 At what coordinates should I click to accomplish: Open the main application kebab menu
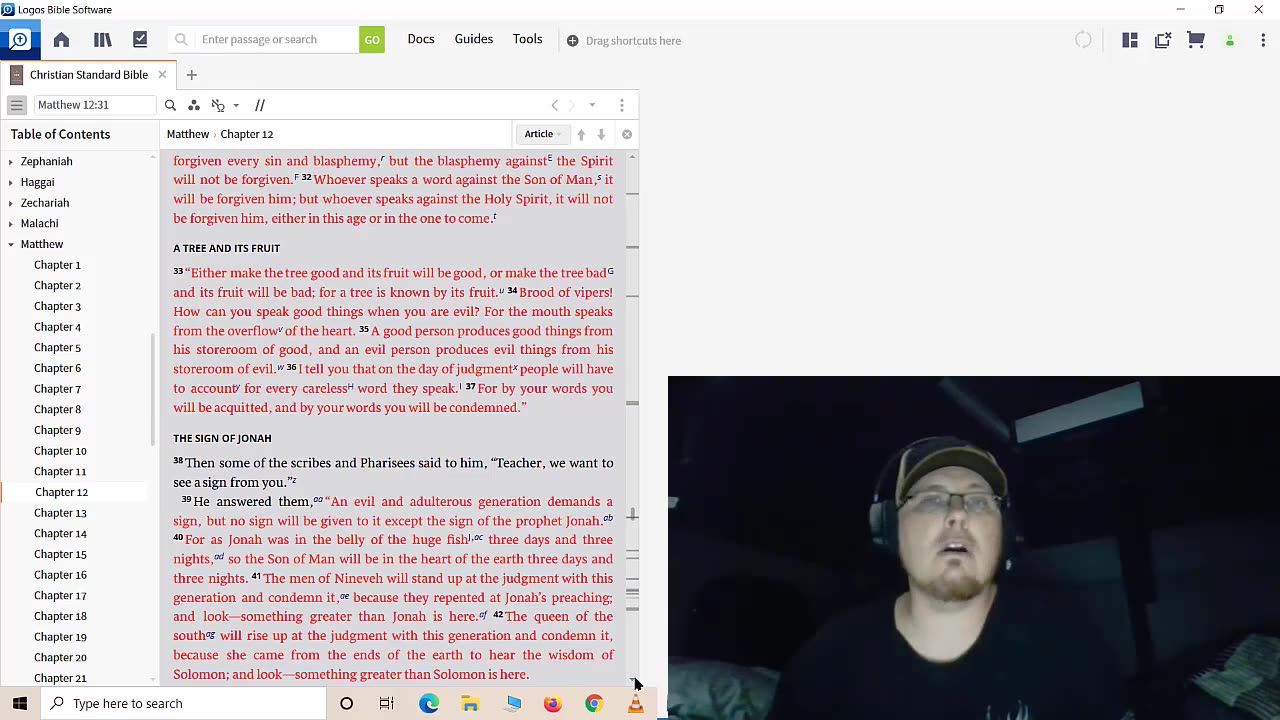point(1263,40)
